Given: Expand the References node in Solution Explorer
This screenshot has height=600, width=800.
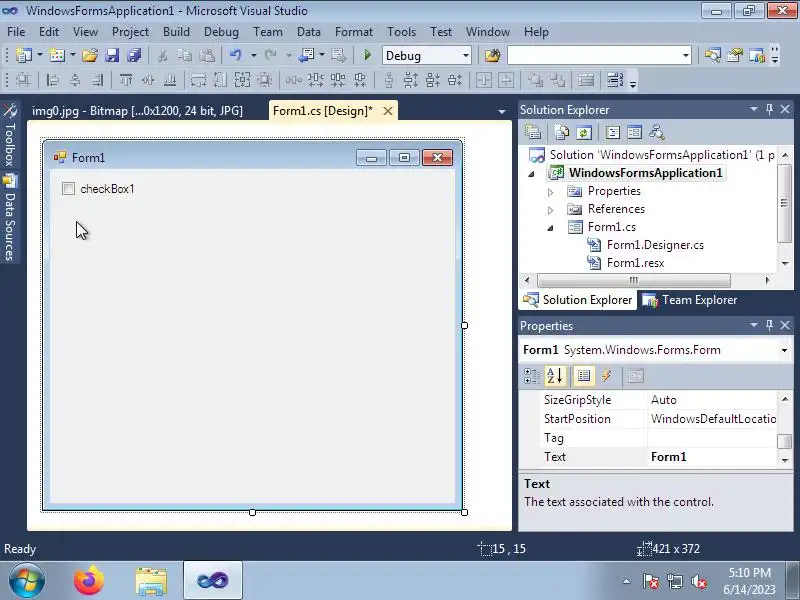Looking at the screenshot, I should point(551,210).
